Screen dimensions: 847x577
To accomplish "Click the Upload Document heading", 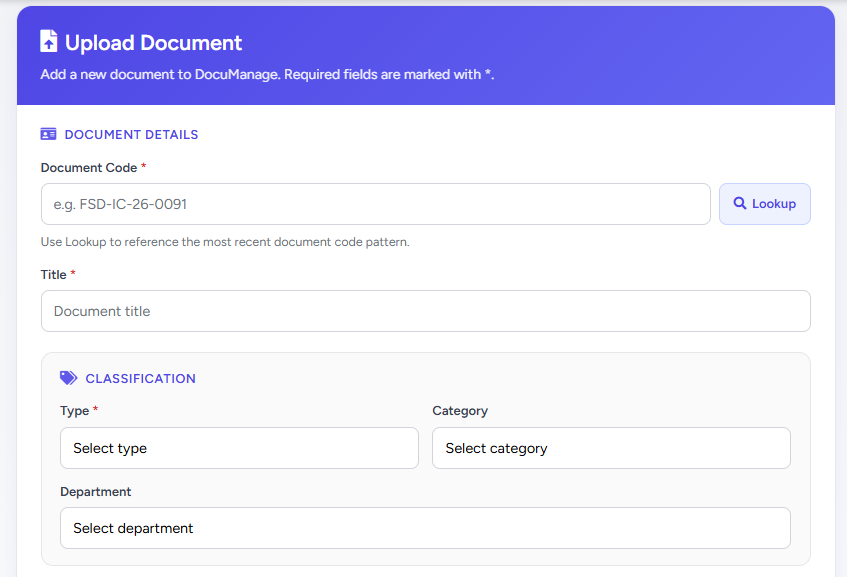I will (x=153, y=43).
